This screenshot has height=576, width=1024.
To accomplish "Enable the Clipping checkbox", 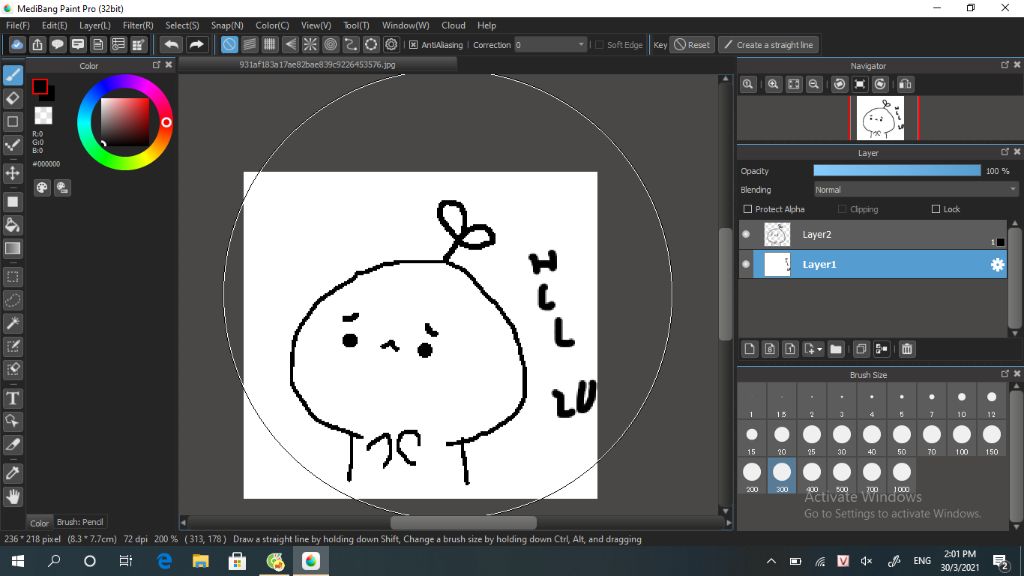I will pyautogui.click(x=842, y=209).
